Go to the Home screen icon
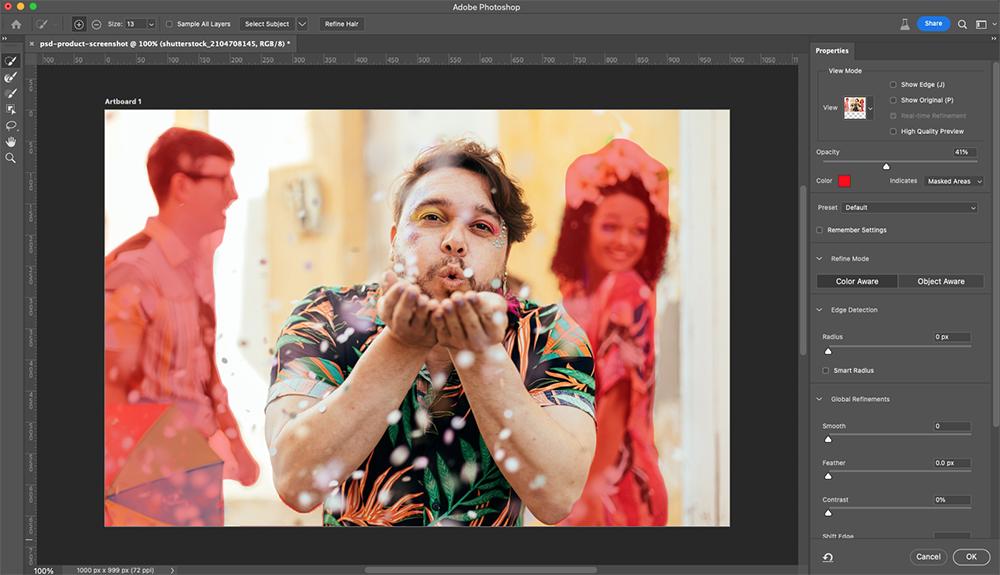The height and width of the screenshot is (575, 1000). click(16, 24)
